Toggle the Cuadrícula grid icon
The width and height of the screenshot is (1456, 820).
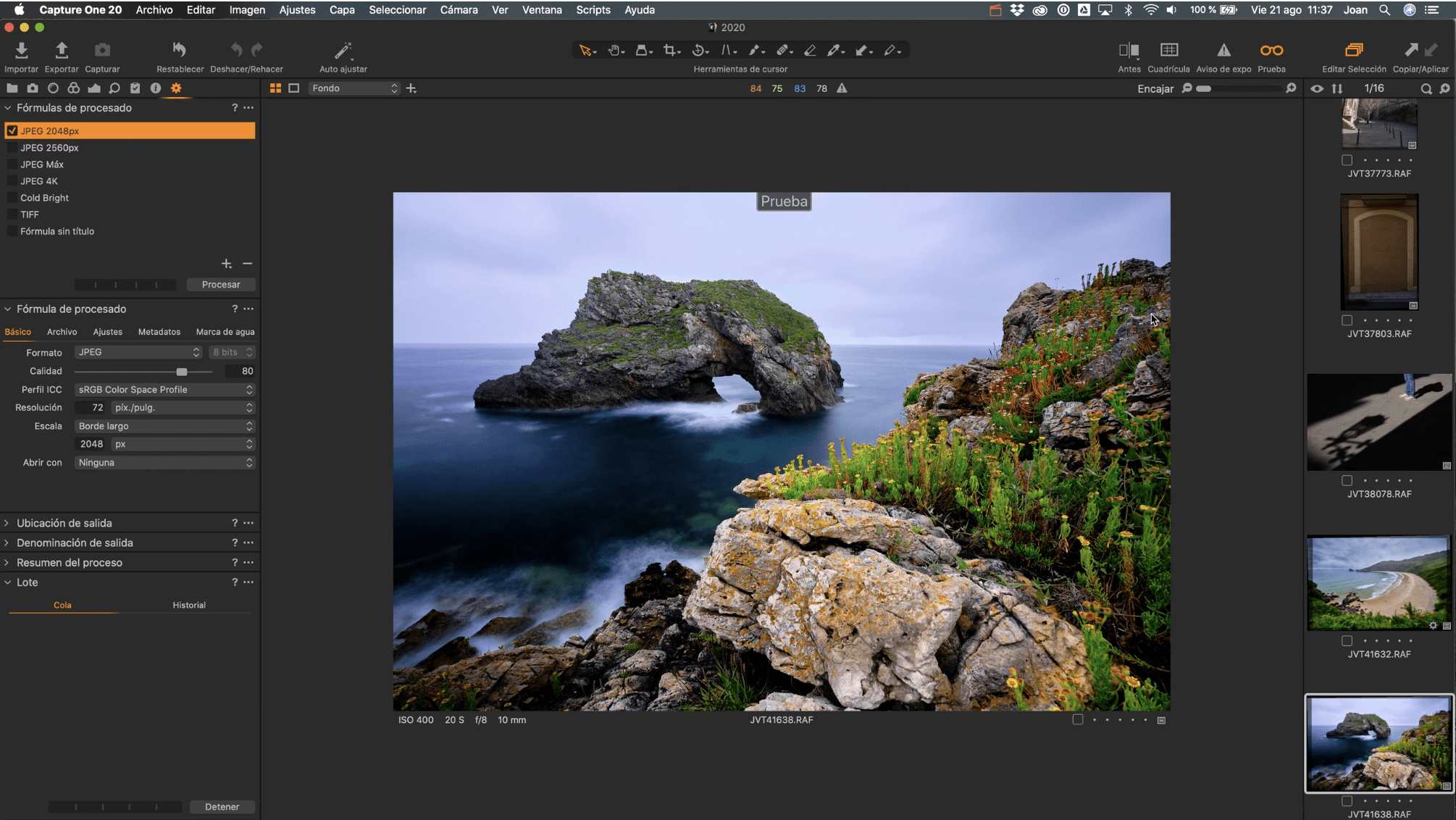(1168, 50)
